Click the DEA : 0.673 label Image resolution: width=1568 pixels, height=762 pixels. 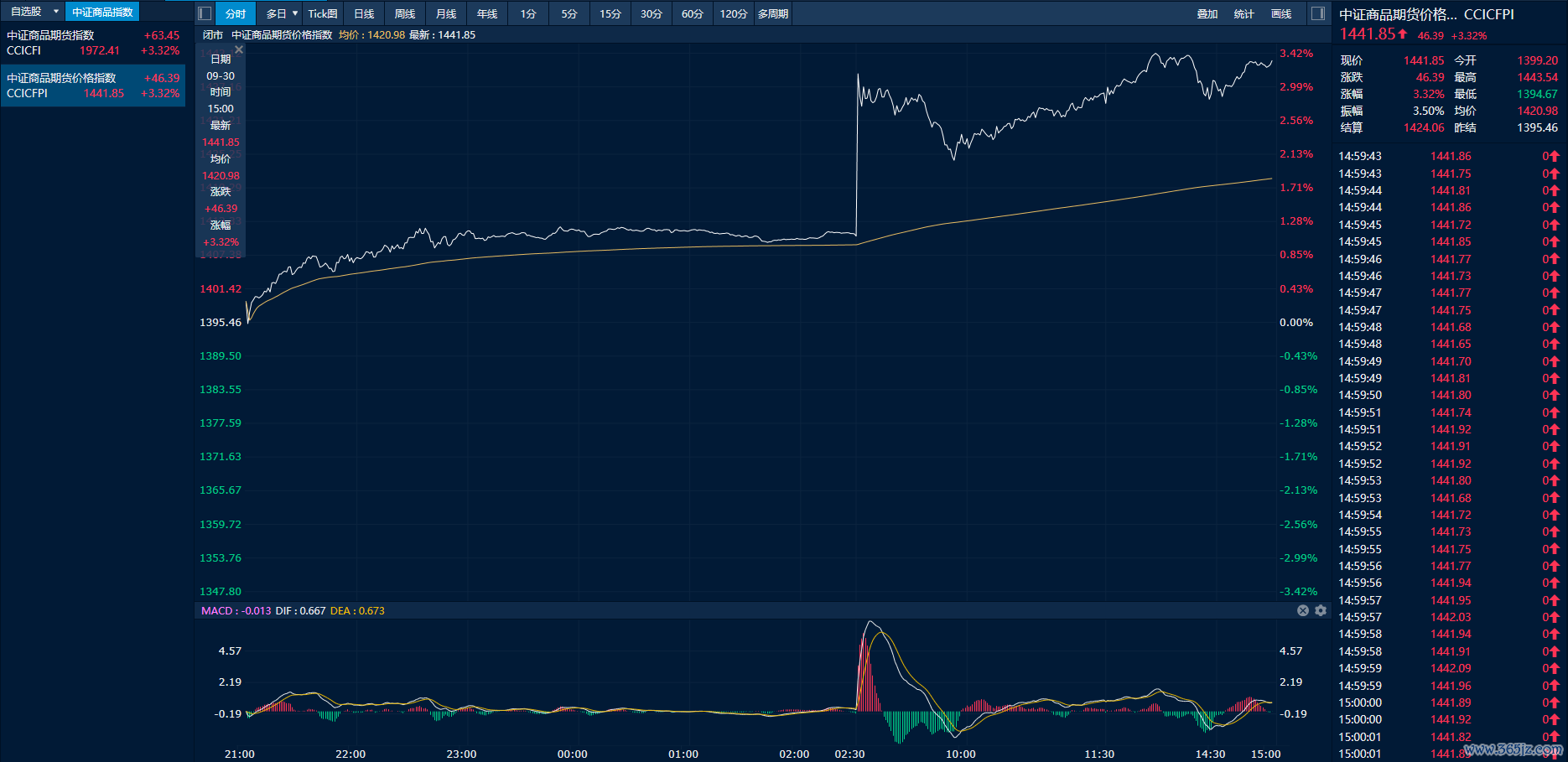coord(357,610)
